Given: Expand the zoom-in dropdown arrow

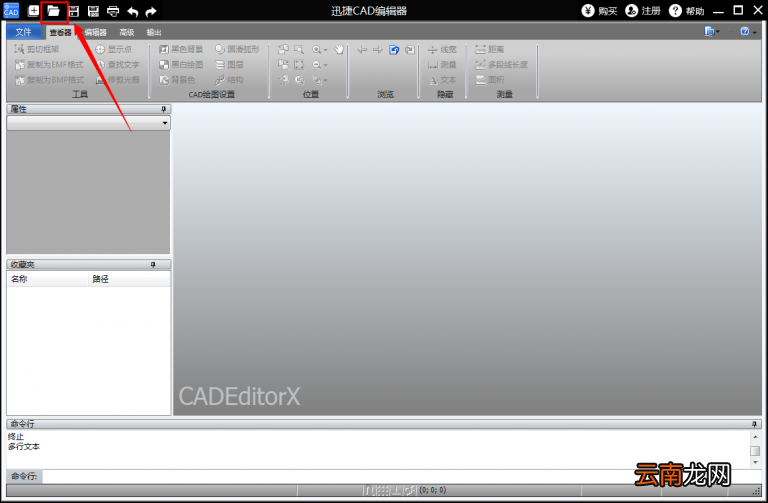Looking at the screenshot, I should [x=325, y=50].
